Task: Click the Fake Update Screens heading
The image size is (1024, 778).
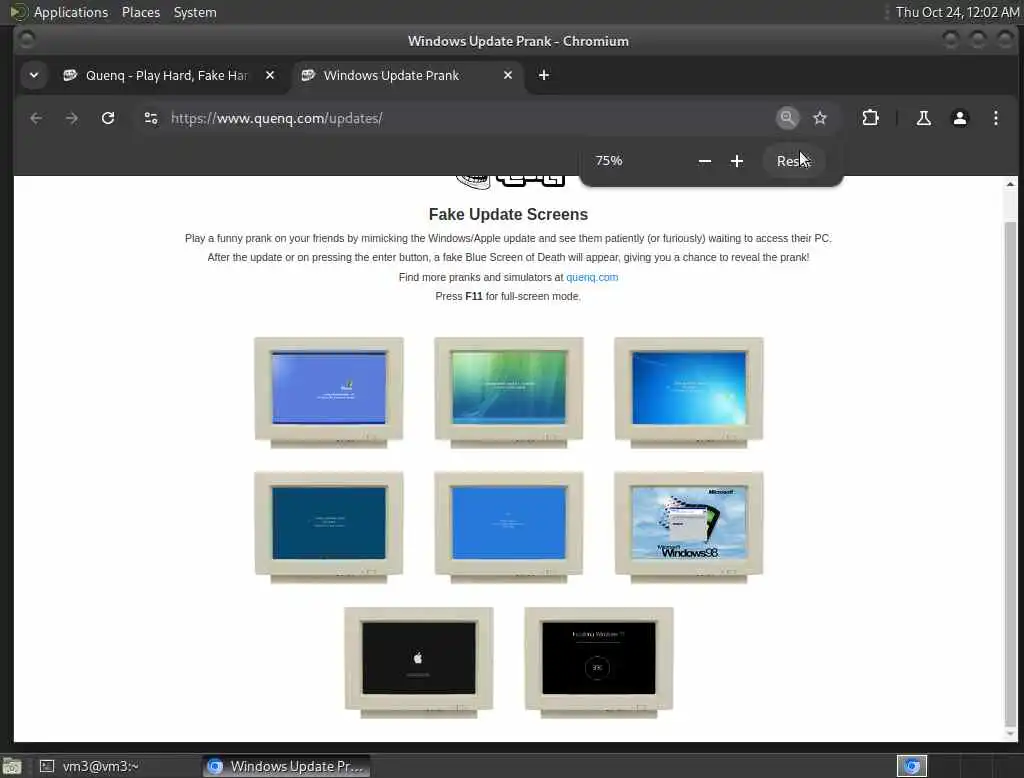Action: pos(508,214)
